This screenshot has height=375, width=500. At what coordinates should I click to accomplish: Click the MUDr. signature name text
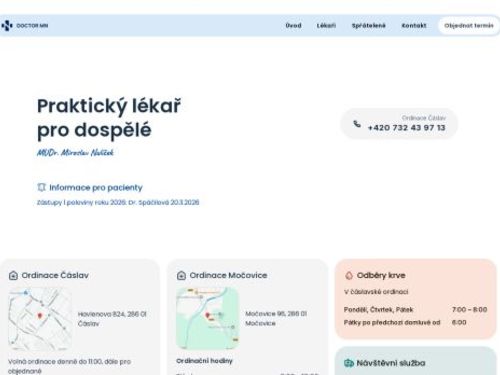75,153
